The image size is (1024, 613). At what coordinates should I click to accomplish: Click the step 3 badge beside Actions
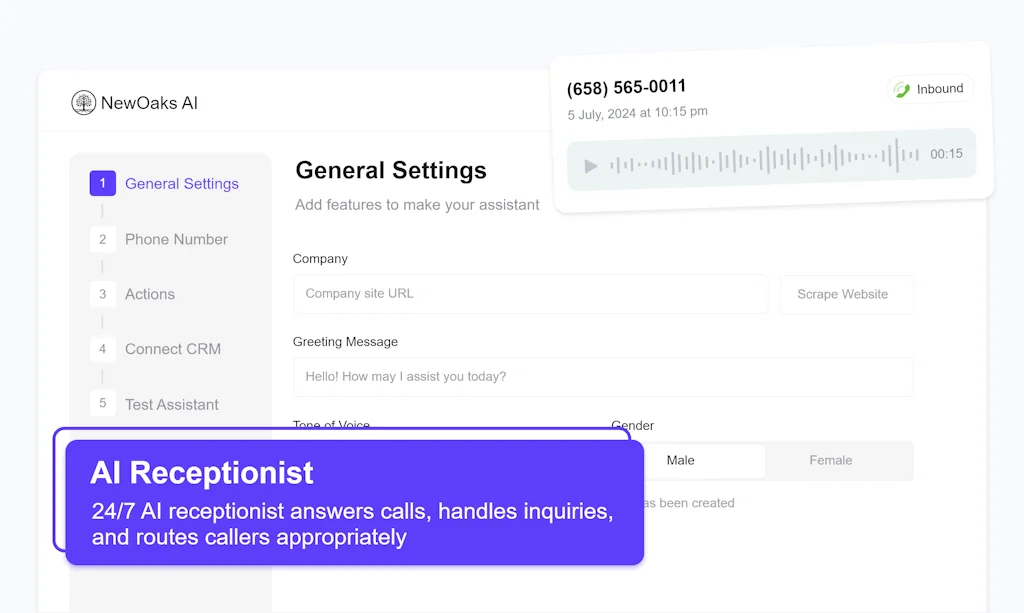[x=103, y=294]
